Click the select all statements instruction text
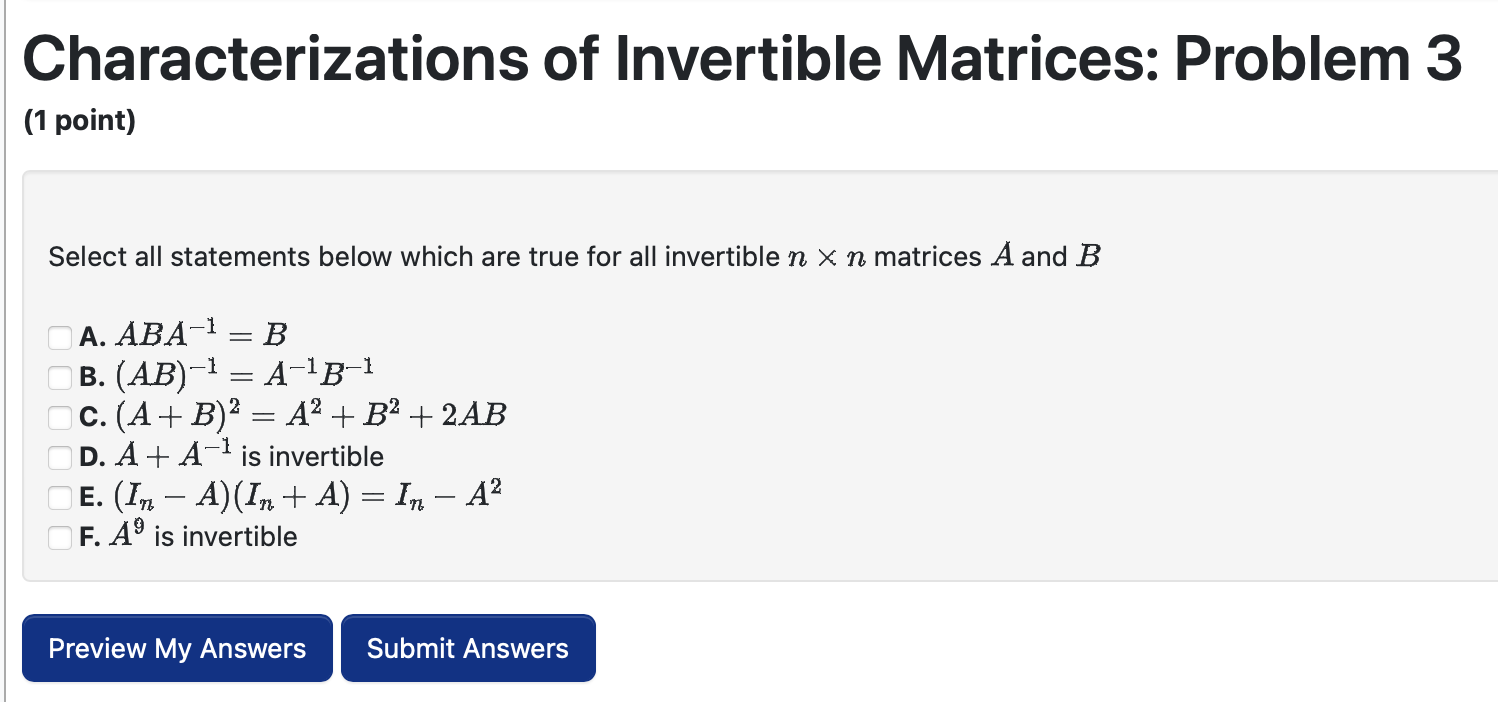Image resolution: width=1498 pixels, height=702 pixels. point(575,256)
